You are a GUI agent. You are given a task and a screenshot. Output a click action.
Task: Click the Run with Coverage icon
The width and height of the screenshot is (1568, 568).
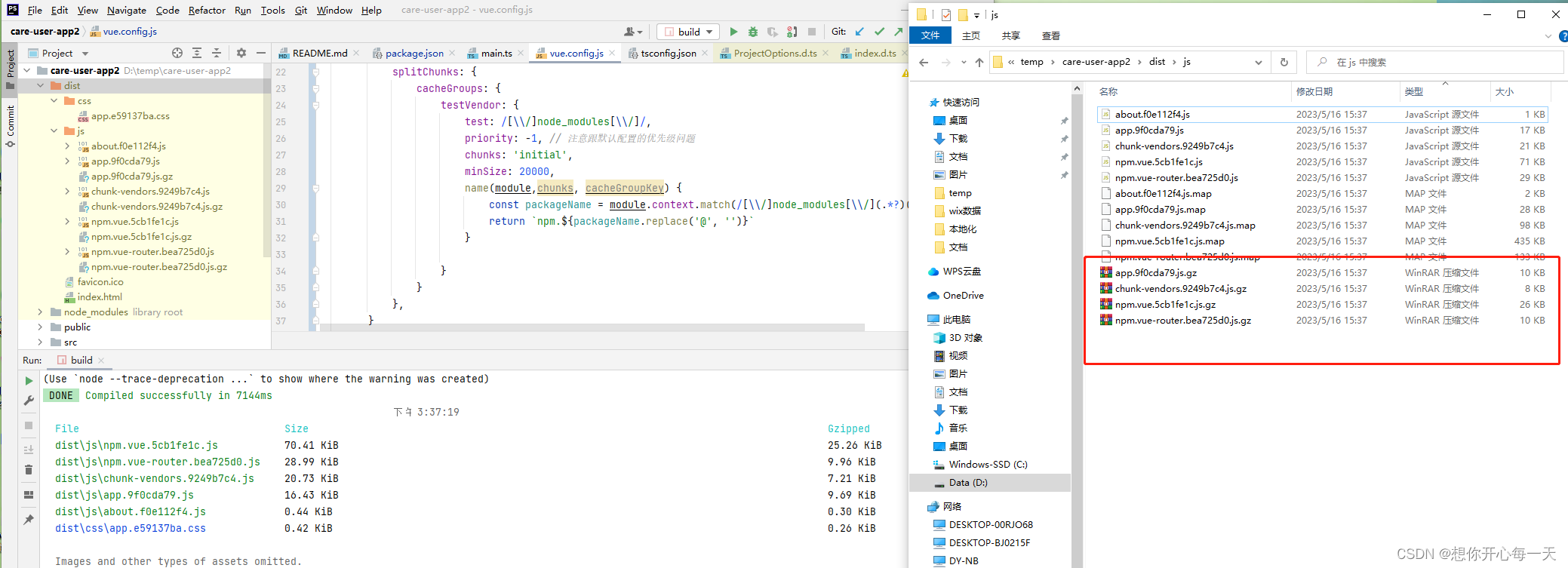[x=772, y=32]
